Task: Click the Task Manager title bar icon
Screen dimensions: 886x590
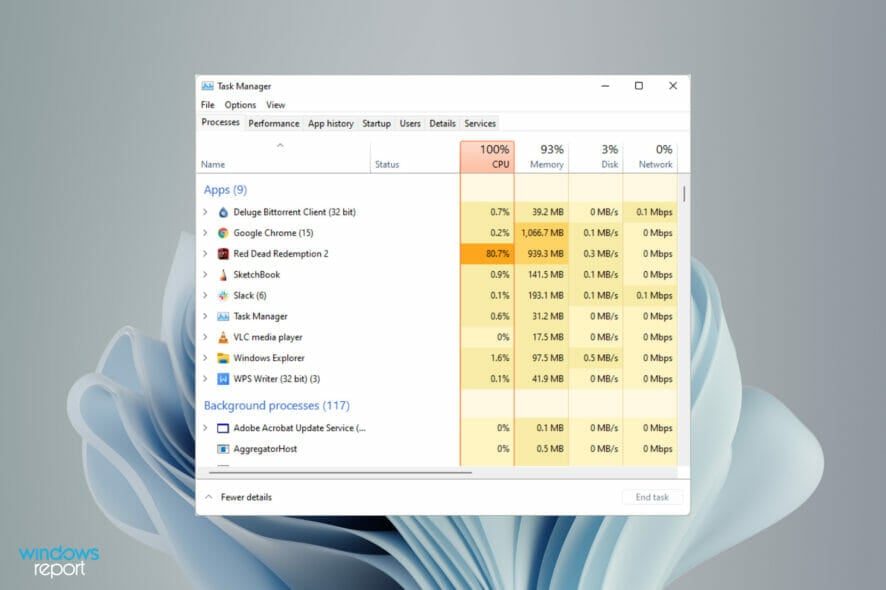Action: click(207, 86)
